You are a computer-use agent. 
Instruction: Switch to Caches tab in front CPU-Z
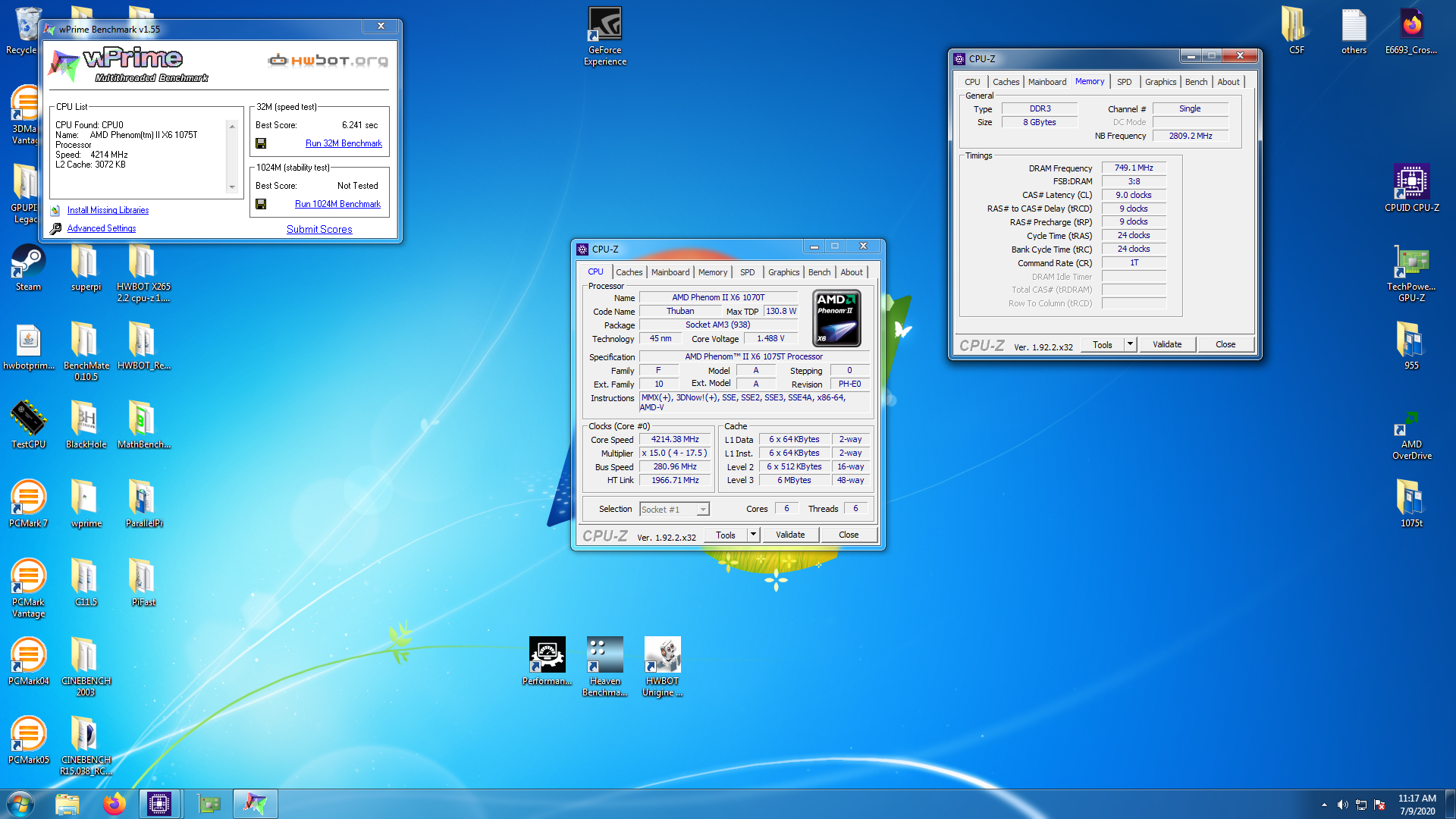coord(629,272)
